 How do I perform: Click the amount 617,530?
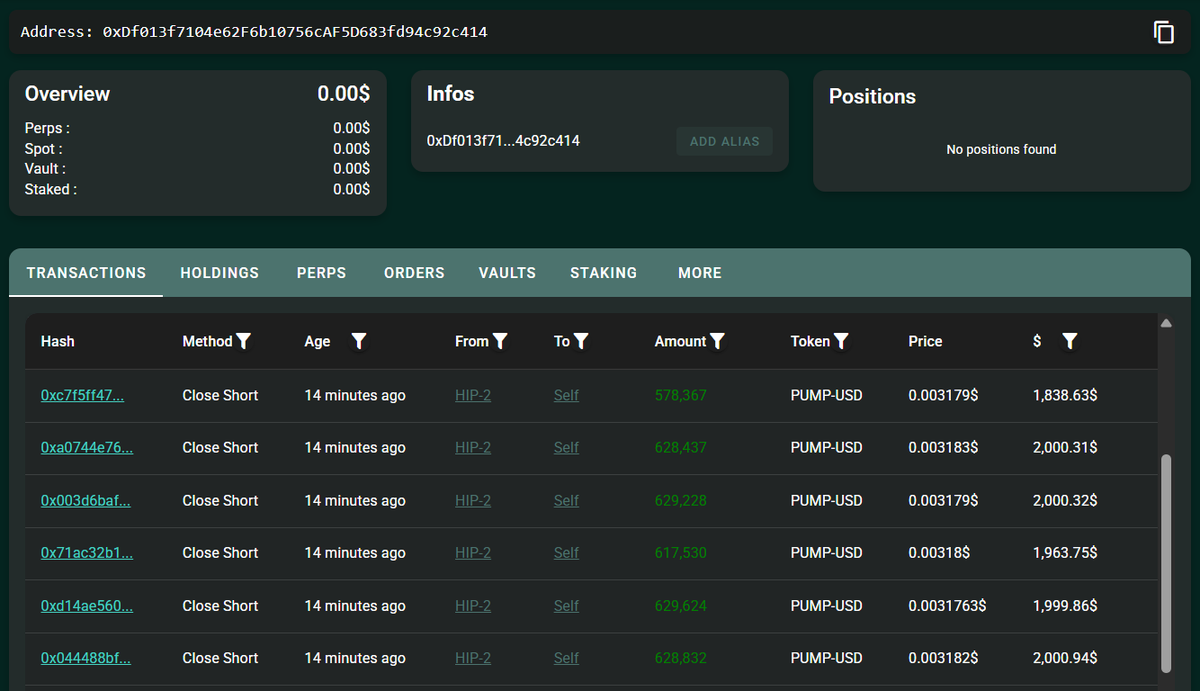click(x=680, y=552)
